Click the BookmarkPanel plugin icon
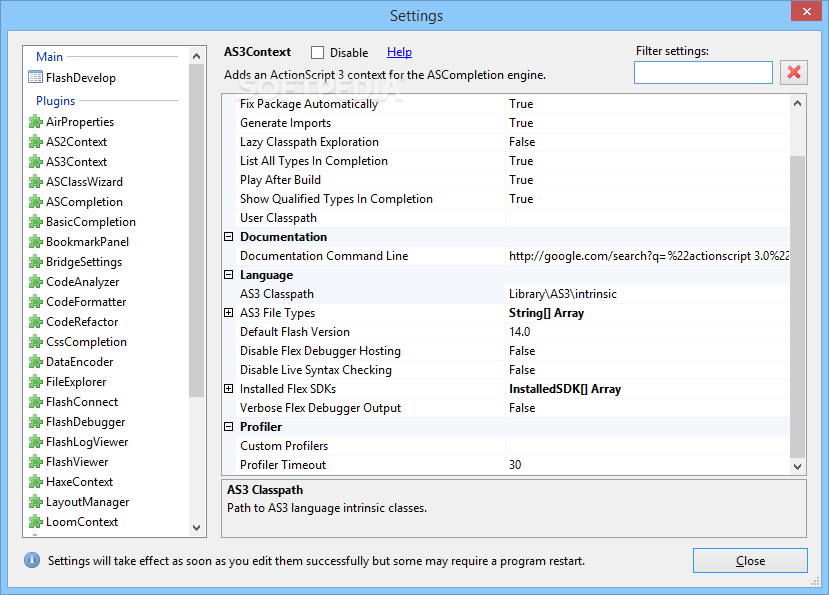829x595 pixels. (x=35, y=242)
